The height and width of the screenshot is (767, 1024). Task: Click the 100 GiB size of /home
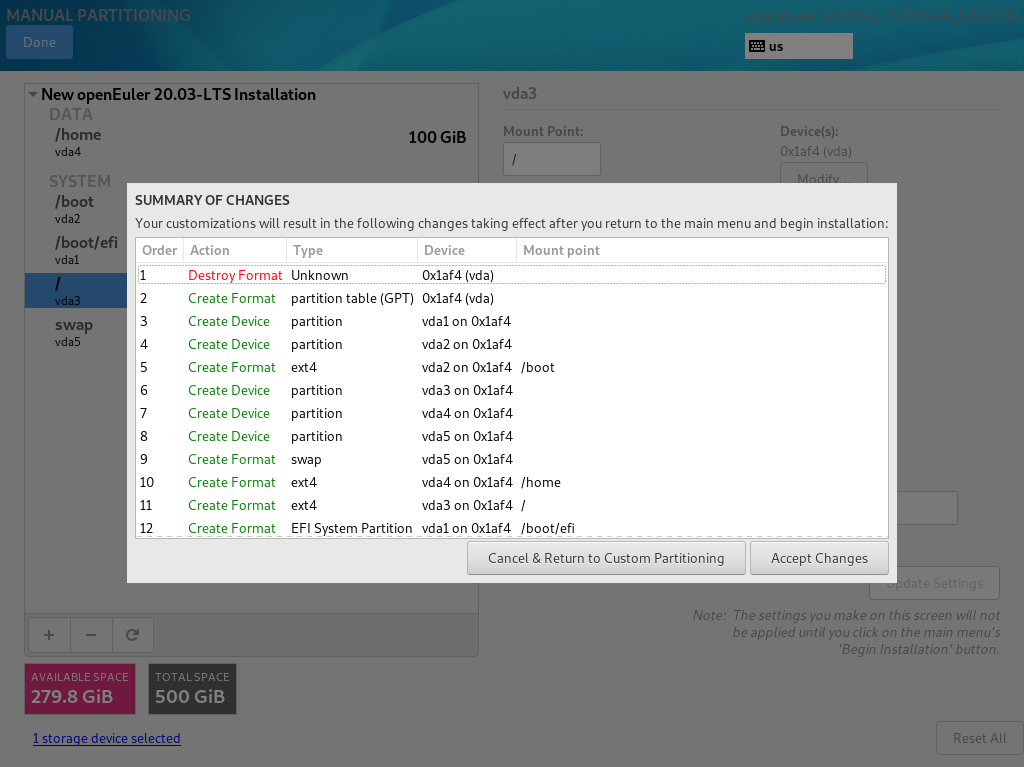pyautogui.click(x=437, y=137)
